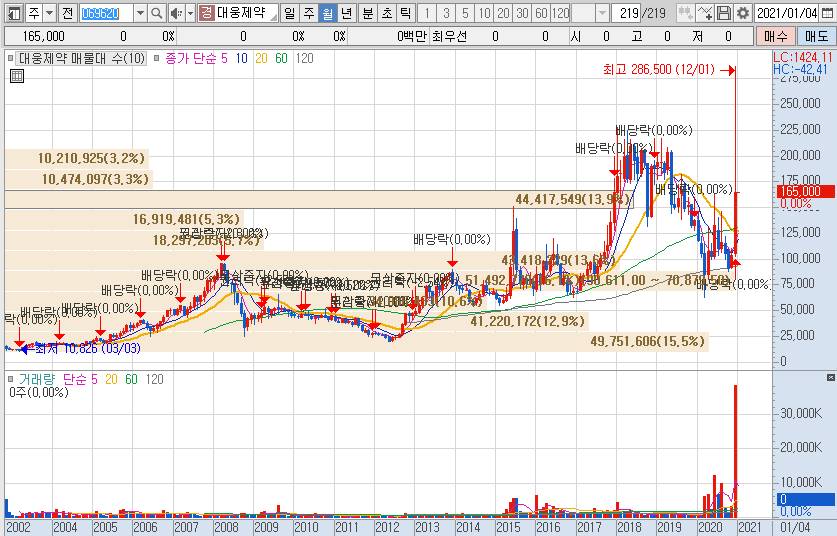Click the square marker before 종가 단순
The height and width of the screenshot is (536, 837).
click(x=156, y=58)
